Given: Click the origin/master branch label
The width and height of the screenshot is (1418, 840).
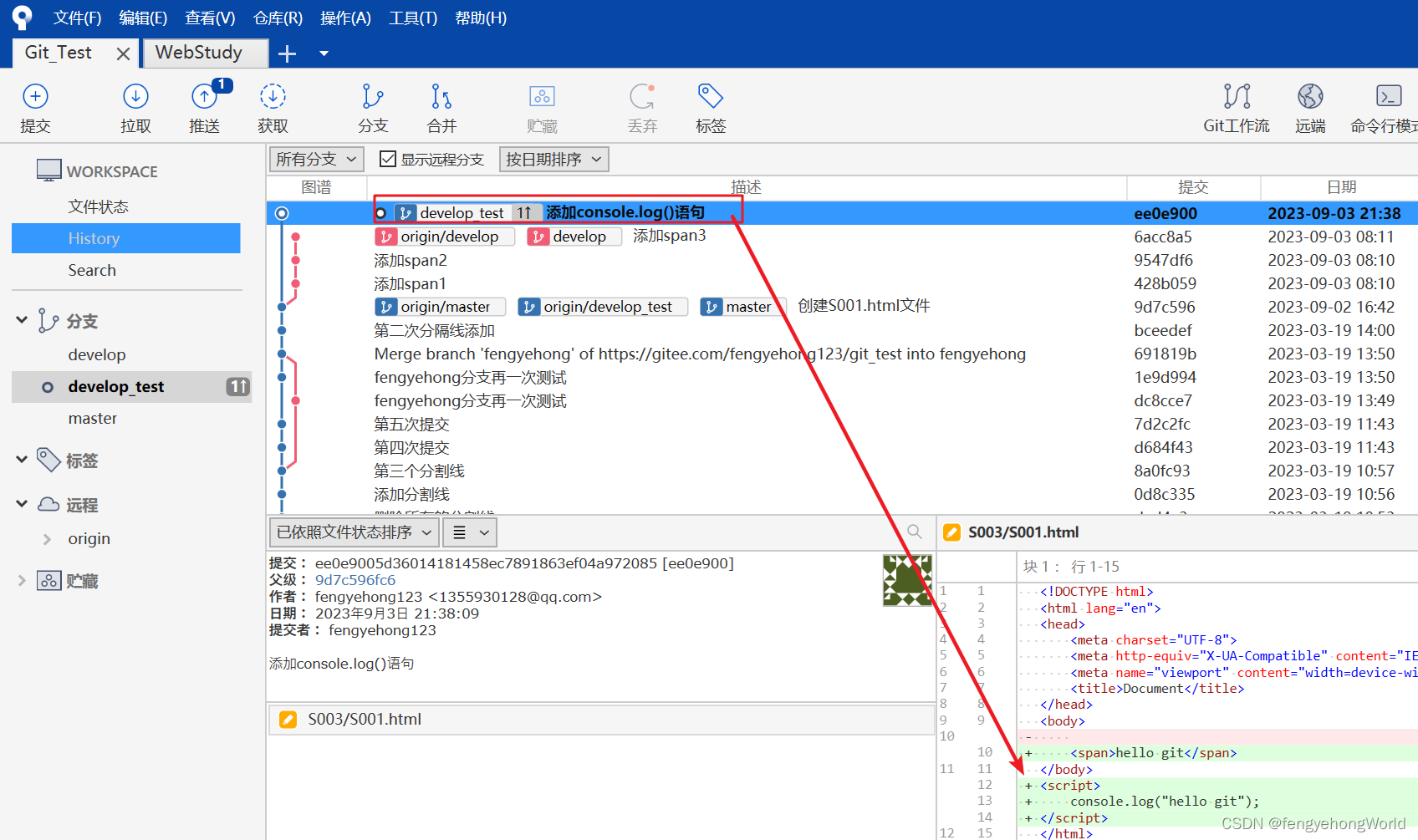Looking at the screenshot, I should 441,307.
